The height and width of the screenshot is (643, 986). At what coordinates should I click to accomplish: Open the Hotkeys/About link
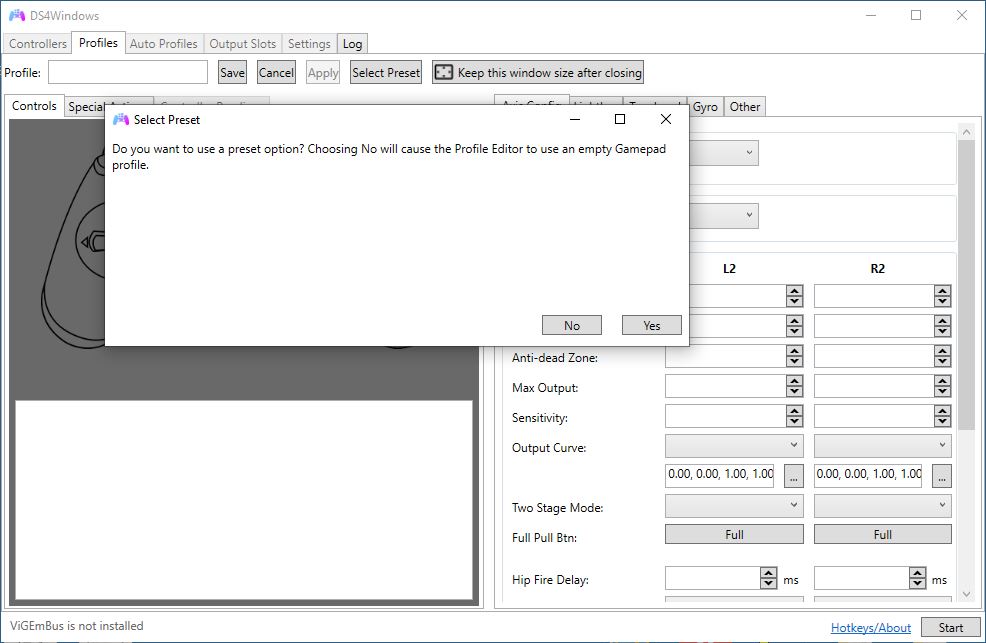pos(870,627)
